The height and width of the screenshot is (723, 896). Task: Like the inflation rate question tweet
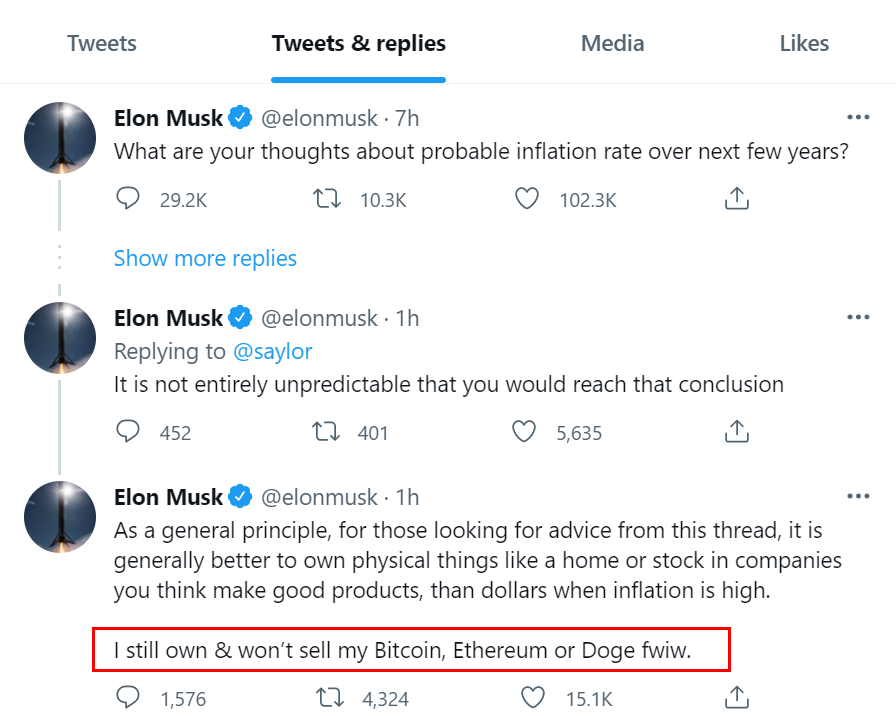point(527,200)
